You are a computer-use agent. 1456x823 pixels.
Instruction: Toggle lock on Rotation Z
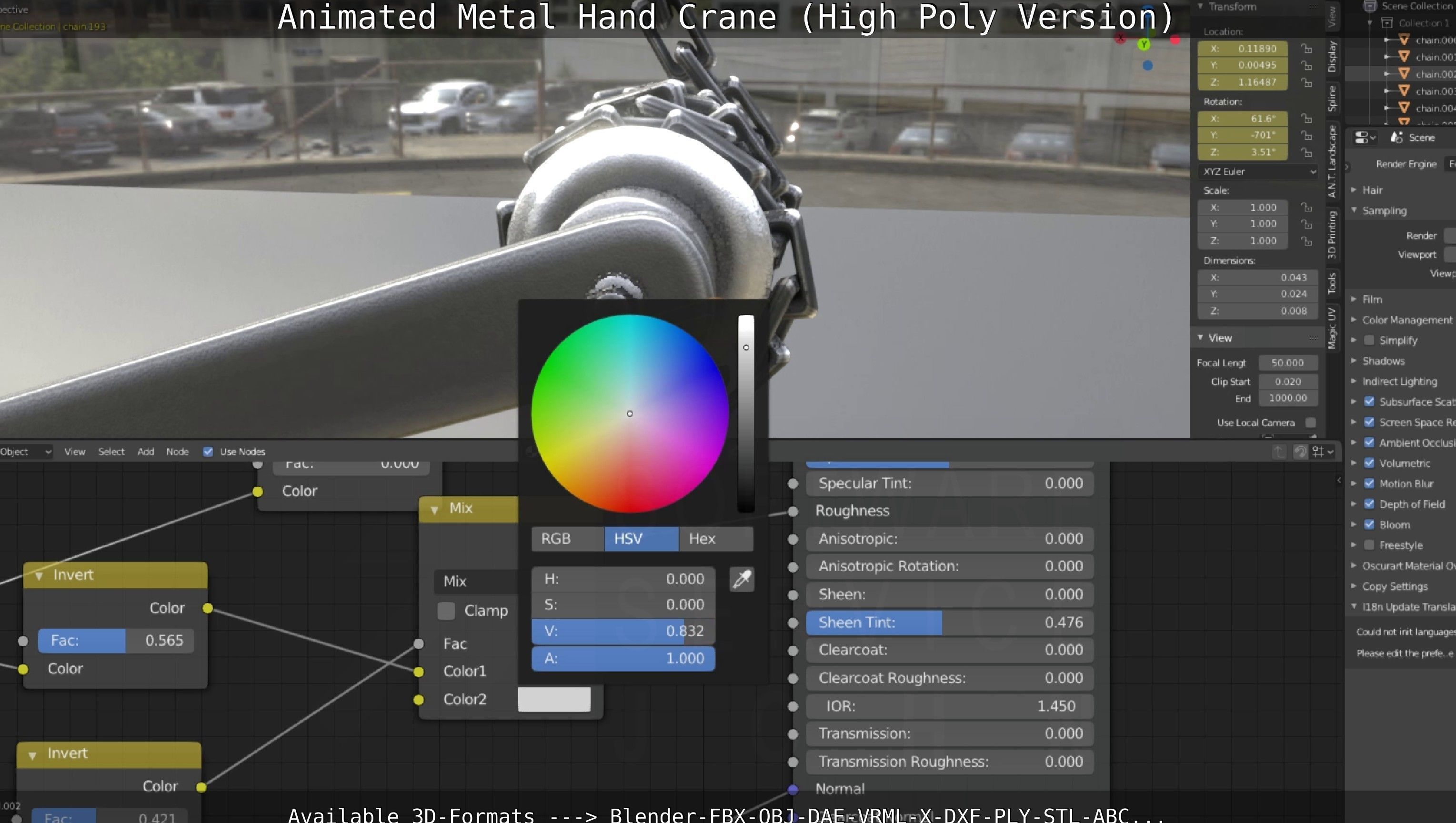1306,152
